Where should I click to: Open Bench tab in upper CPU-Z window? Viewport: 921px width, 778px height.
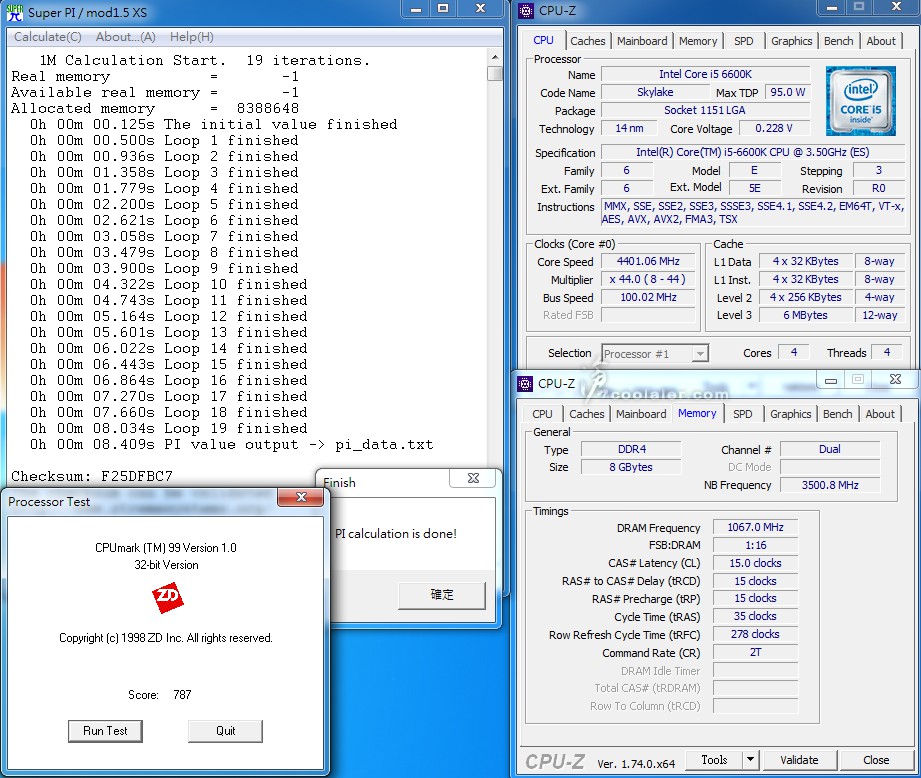click(838, 41)
